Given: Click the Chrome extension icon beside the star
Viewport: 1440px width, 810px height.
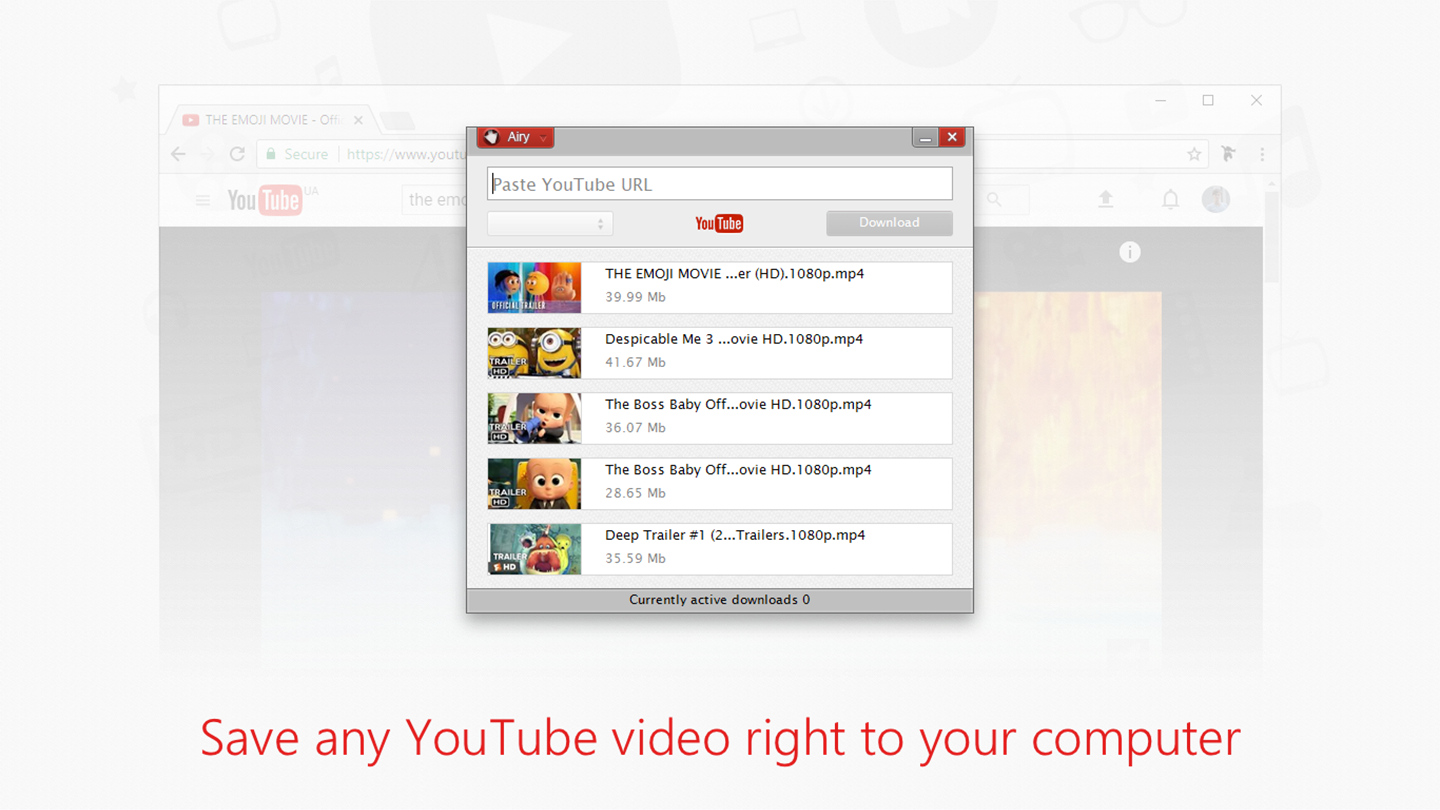Looking at the screenshot, I should coord(1228,153).
